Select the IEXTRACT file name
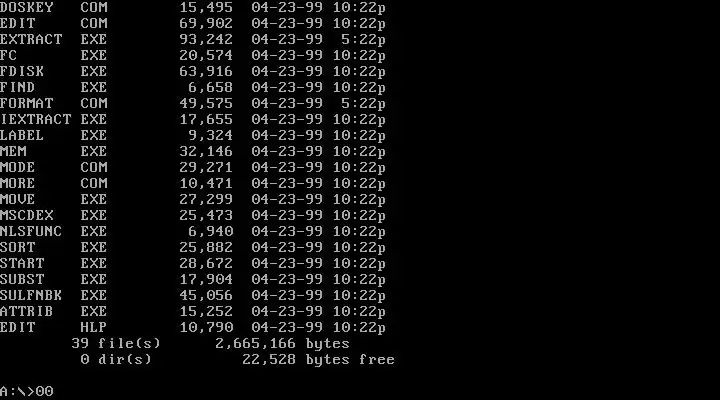720x400 pixels. pos(36,119)
